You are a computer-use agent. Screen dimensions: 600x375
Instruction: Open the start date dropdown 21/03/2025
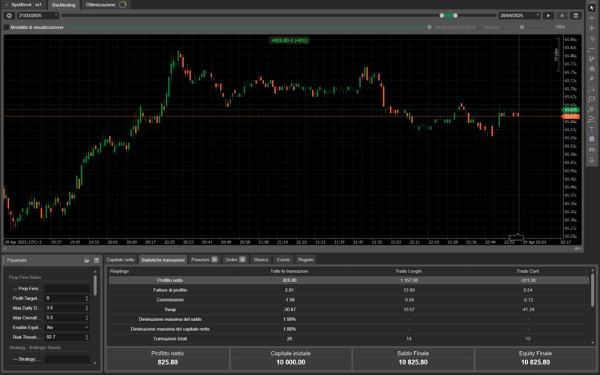pyautogui.click(x=38, y=16)
